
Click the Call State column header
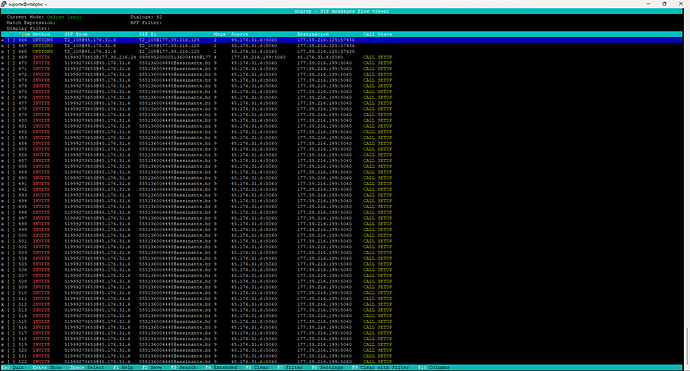(378, 34)
